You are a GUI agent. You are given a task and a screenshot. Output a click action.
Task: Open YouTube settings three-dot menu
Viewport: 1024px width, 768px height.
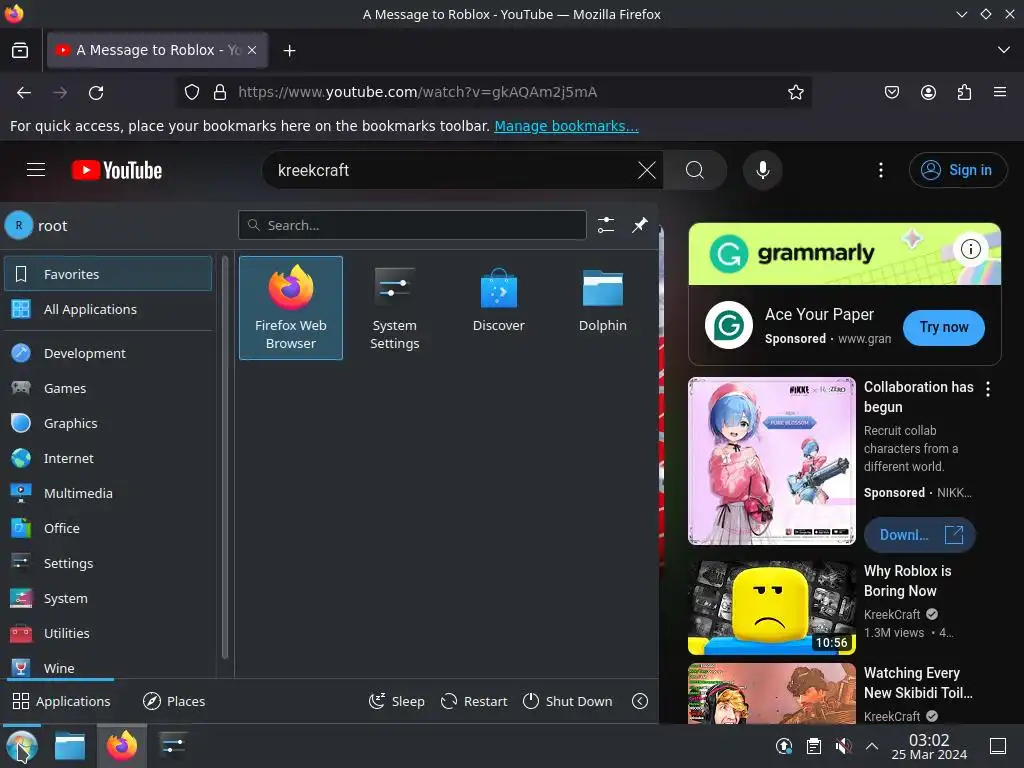click(x=880, y=170)
